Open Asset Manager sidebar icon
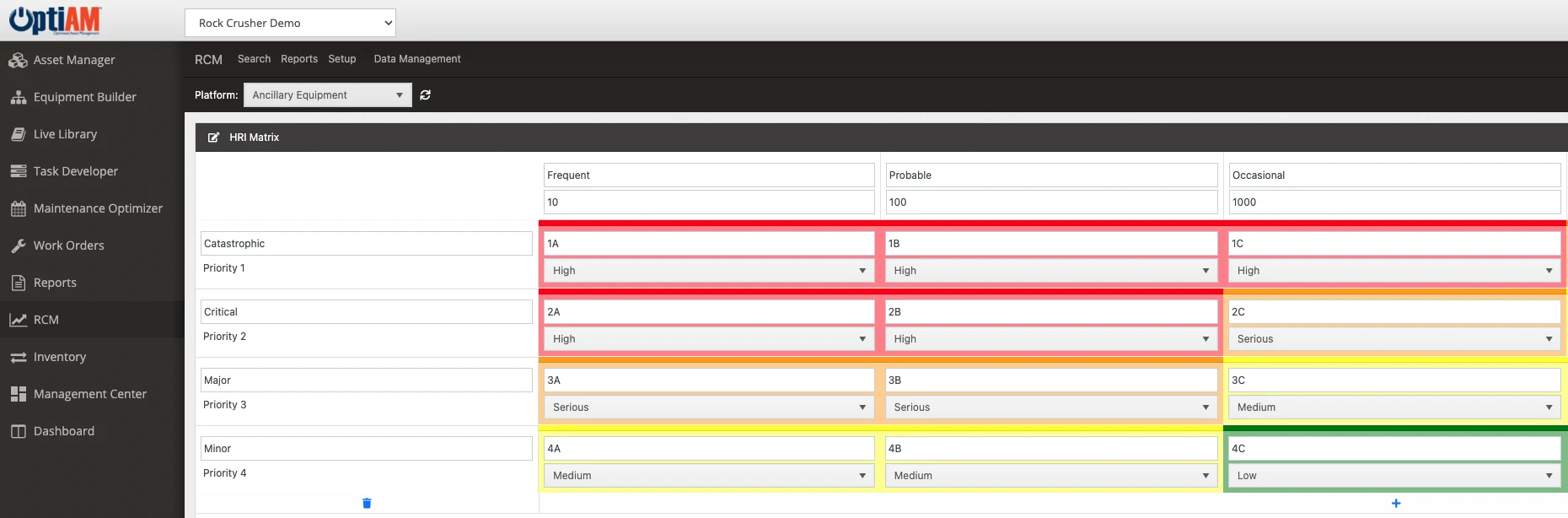The width and height of the screenshot is (1568, 518). pyautogui.click(x=18, y=60)
